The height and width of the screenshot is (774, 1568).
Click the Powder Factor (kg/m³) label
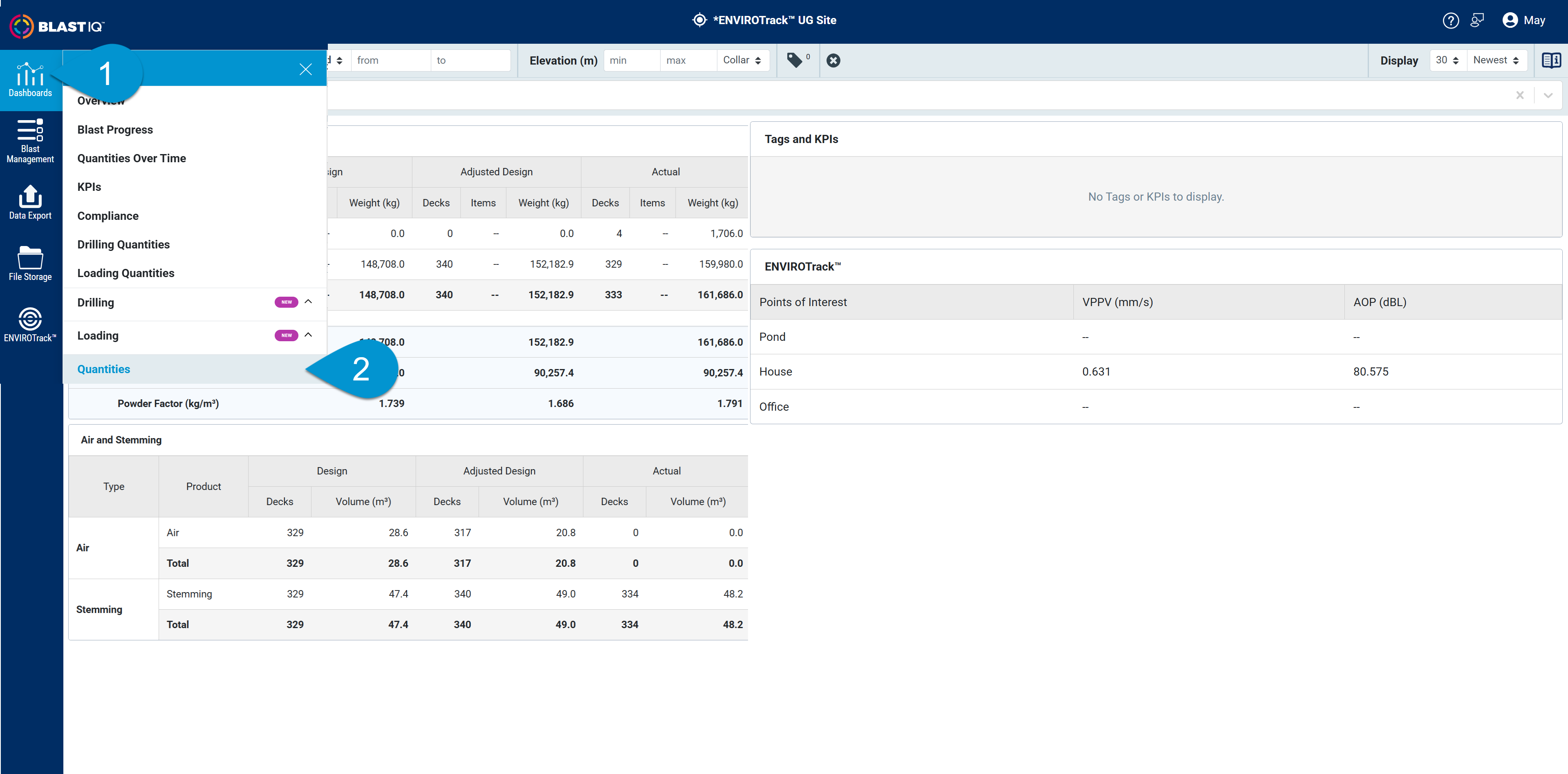point(168,403)
